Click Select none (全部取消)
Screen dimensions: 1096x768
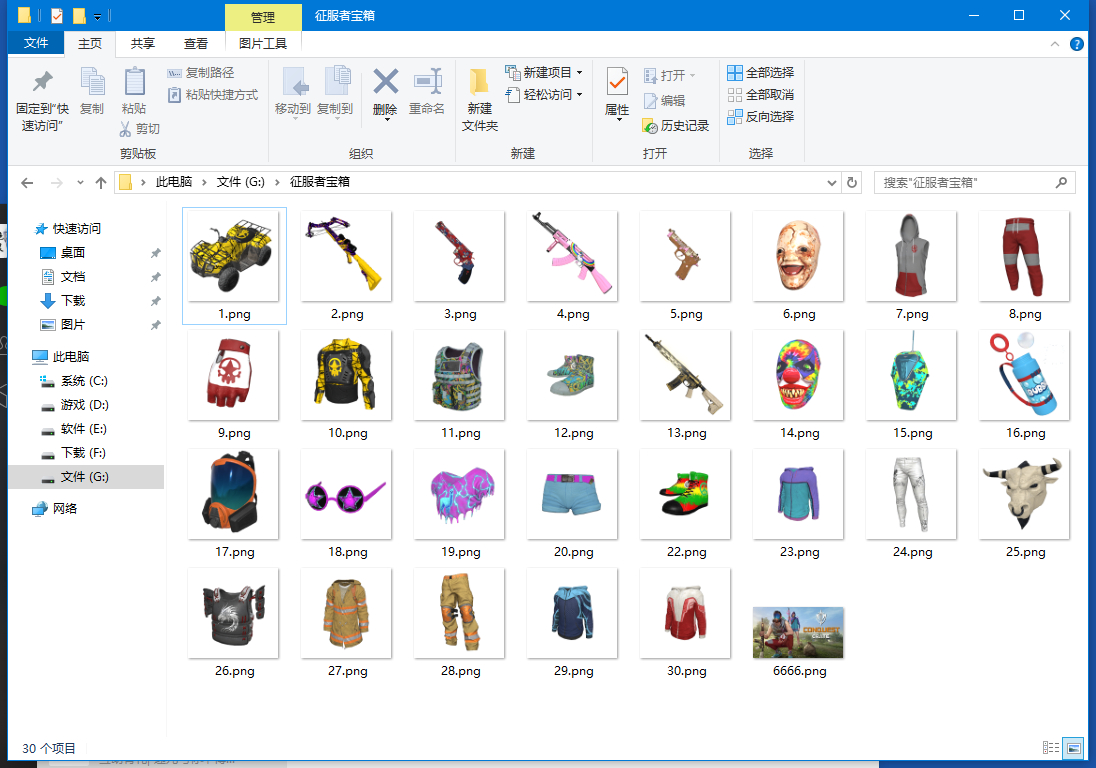(x=760, y=94)
